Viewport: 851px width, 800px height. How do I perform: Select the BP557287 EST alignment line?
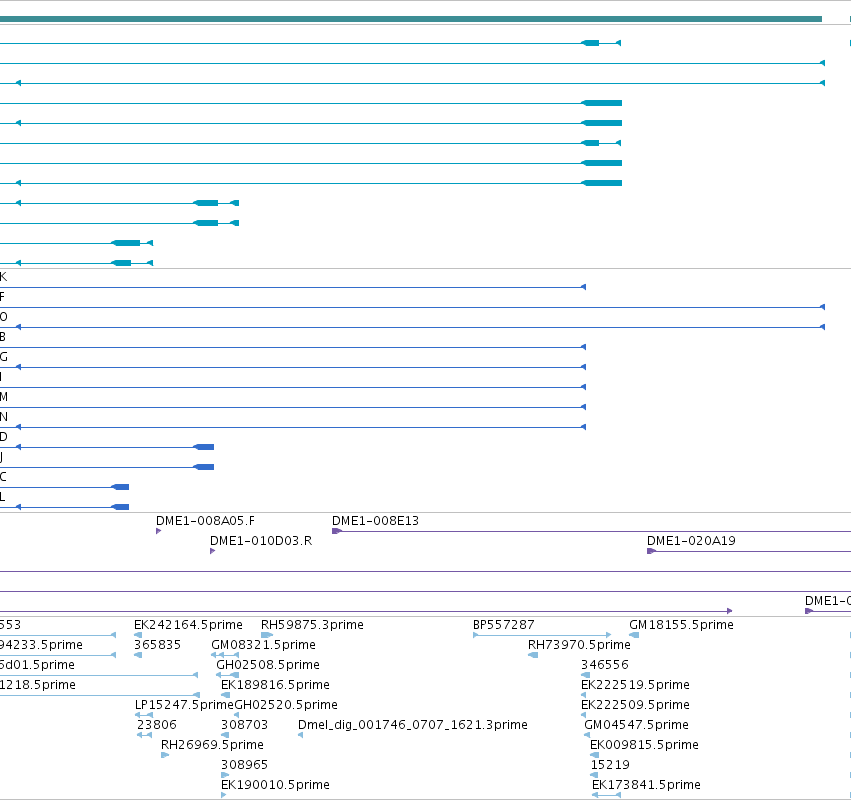[542, 635]
